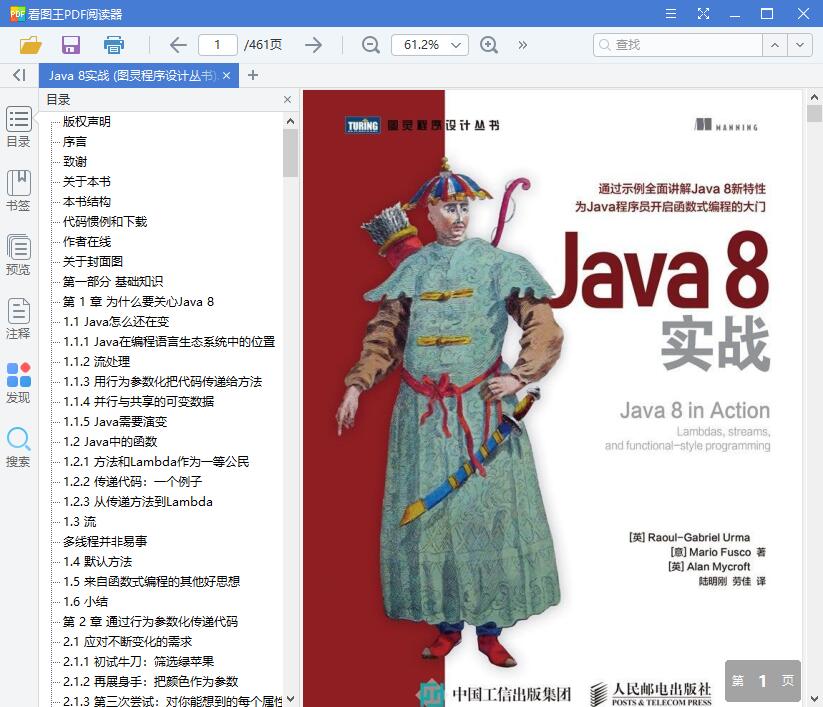Show more toolbar tools with the double chevron
Image resolution: width=823 pixels, height=707 pixels.
(522, 45)
